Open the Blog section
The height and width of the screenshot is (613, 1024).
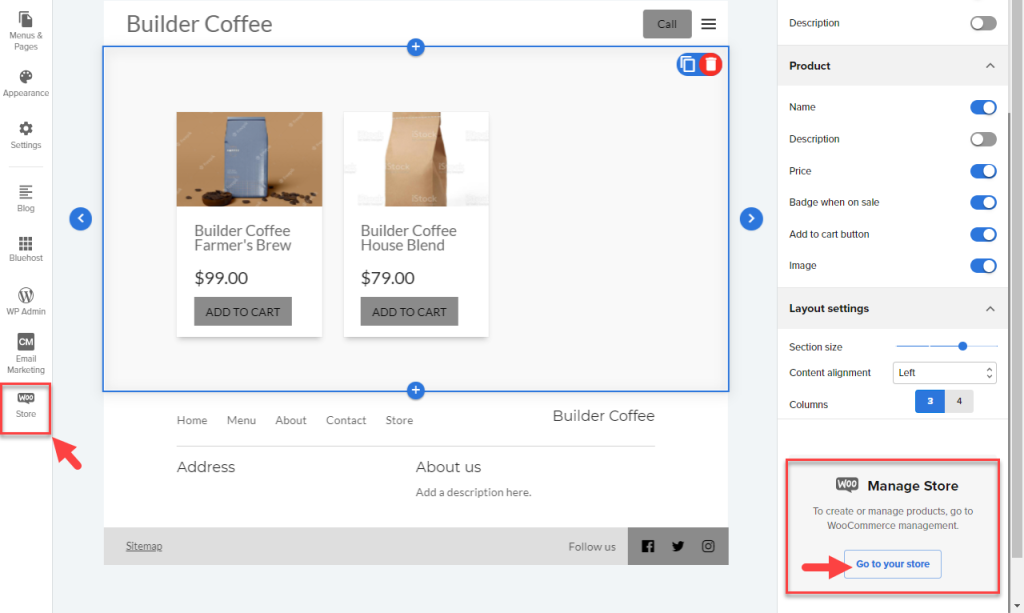tap(25, 198)
